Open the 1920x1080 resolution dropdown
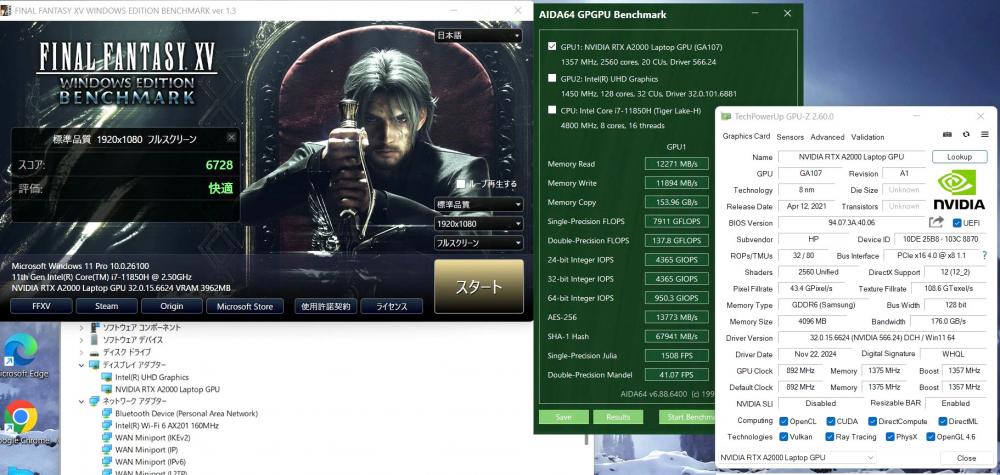 tap(478, 224)
